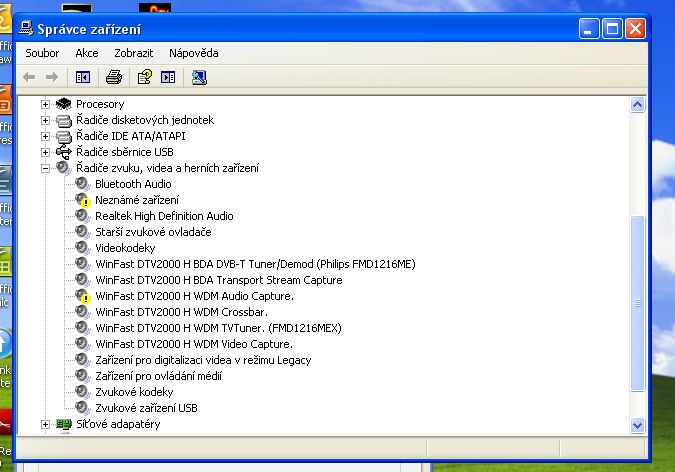Screen dimensions: 675x472
Task: Select WinFast DTV2000 H WDM Audio Capture
Action: [194, 296]
